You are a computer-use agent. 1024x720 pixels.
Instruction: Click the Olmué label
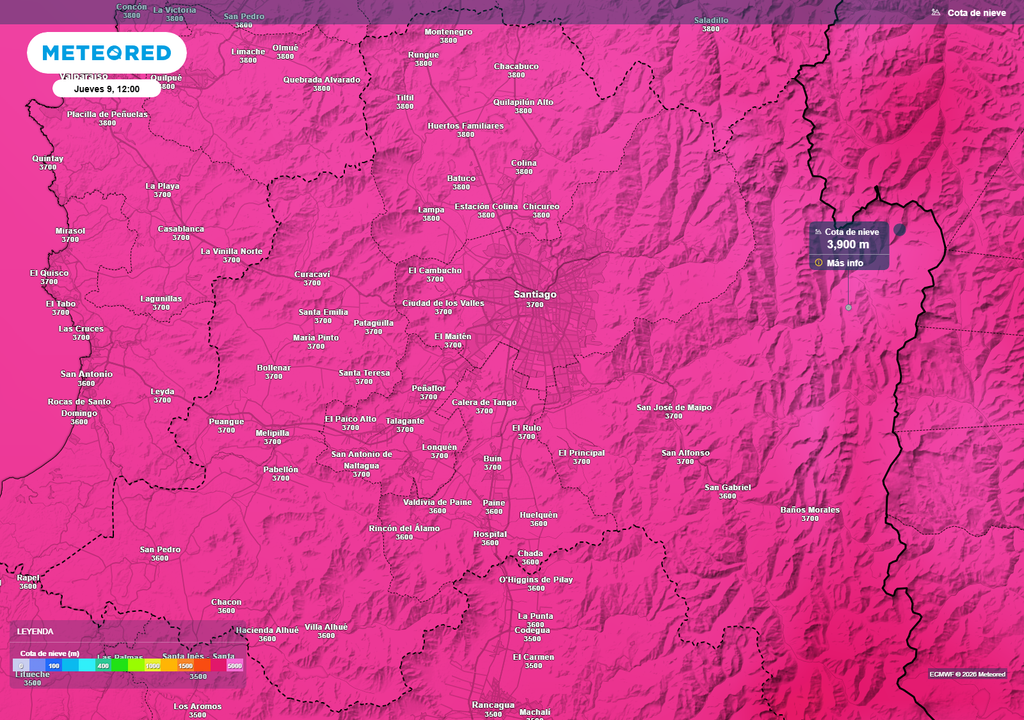[x=285, y=48]
